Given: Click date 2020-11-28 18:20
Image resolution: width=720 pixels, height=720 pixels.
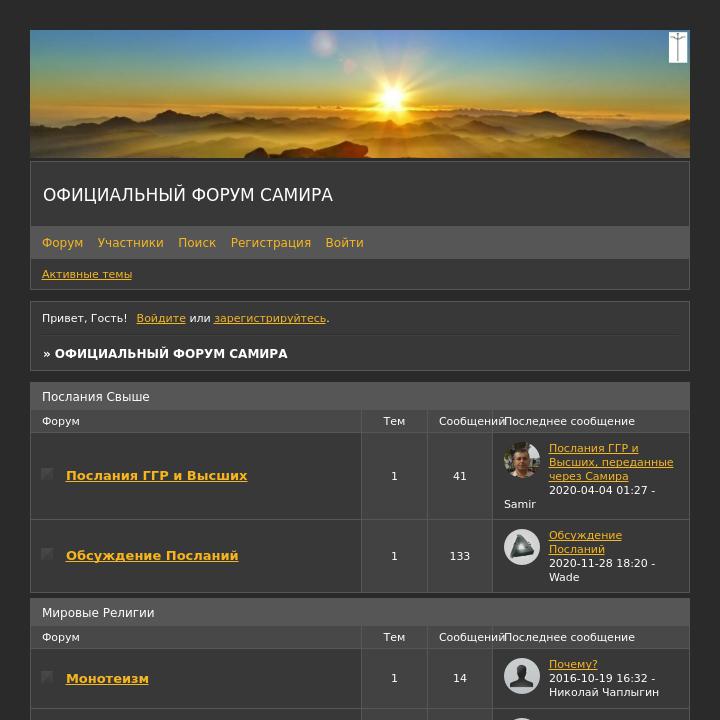Looking at the screenshot, I should tap(598, 563).
